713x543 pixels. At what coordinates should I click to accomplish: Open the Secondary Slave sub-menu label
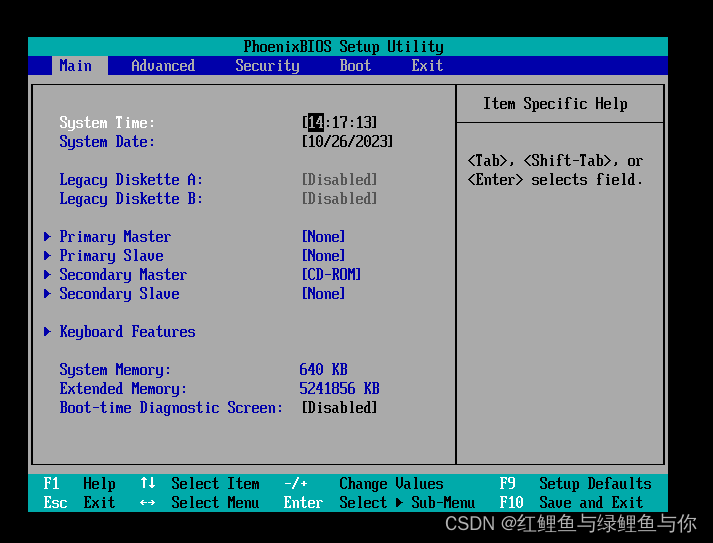click(119, 294)
